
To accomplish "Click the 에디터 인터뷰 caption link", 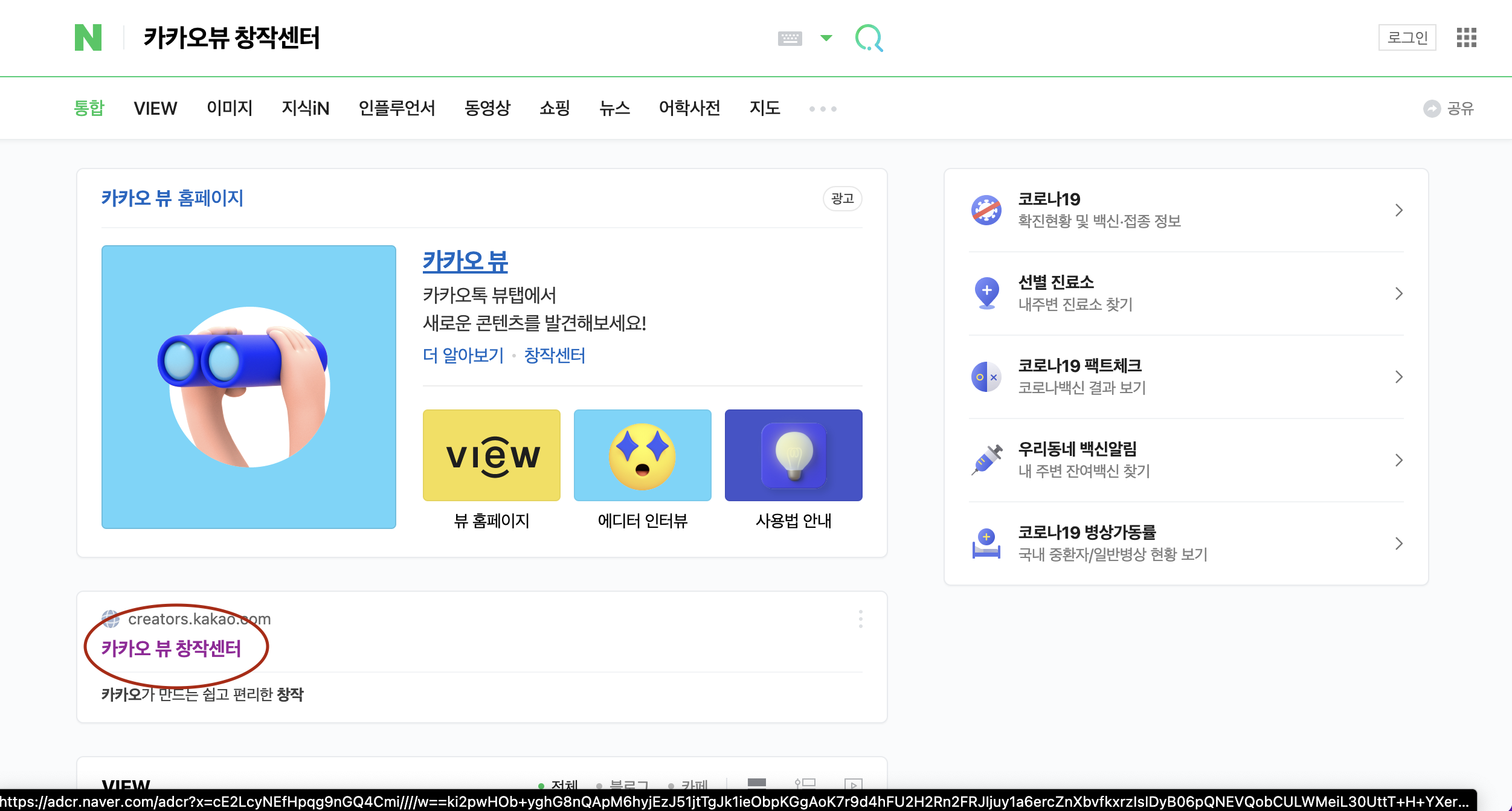I will tap(643, 521).
